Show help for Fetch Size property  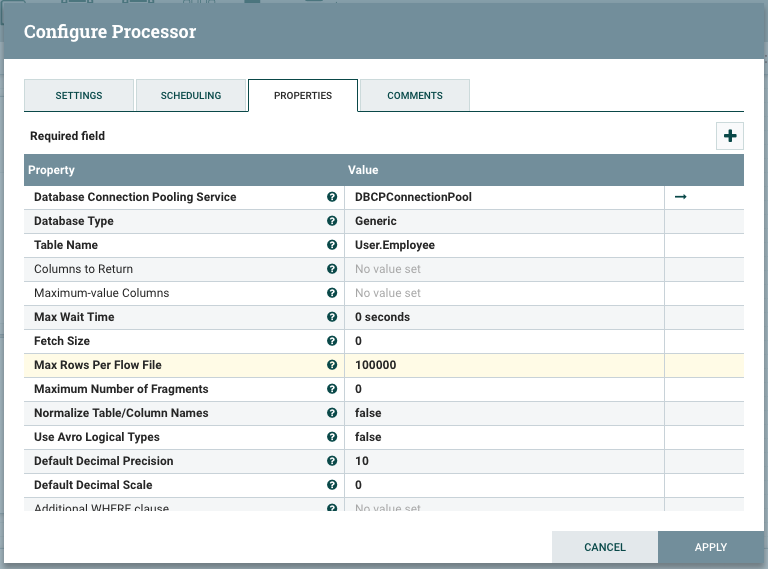click(332, 341)
